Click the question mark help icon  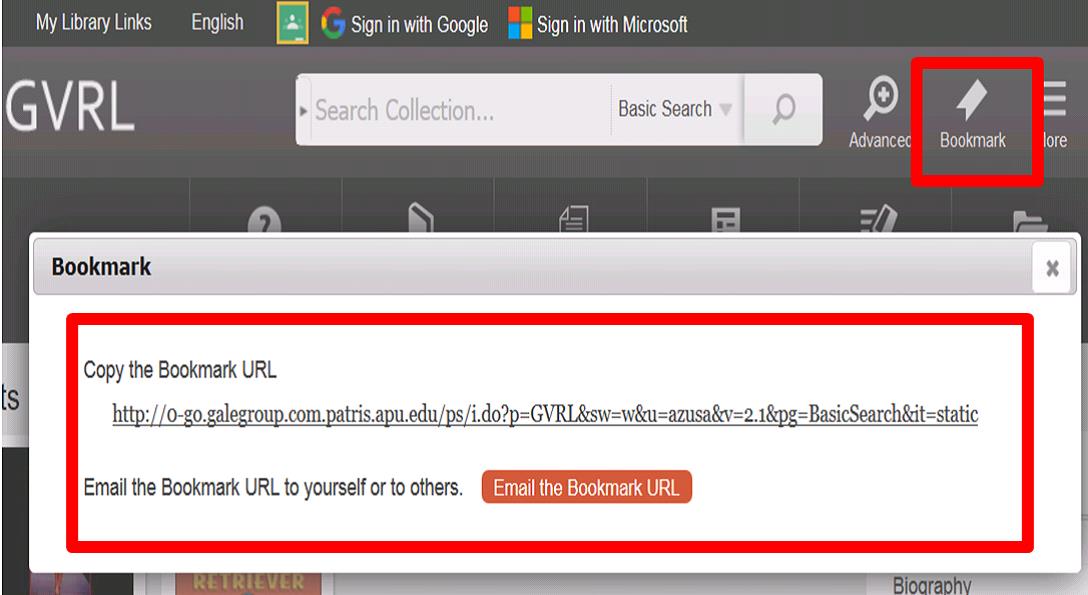click(264, 220)
